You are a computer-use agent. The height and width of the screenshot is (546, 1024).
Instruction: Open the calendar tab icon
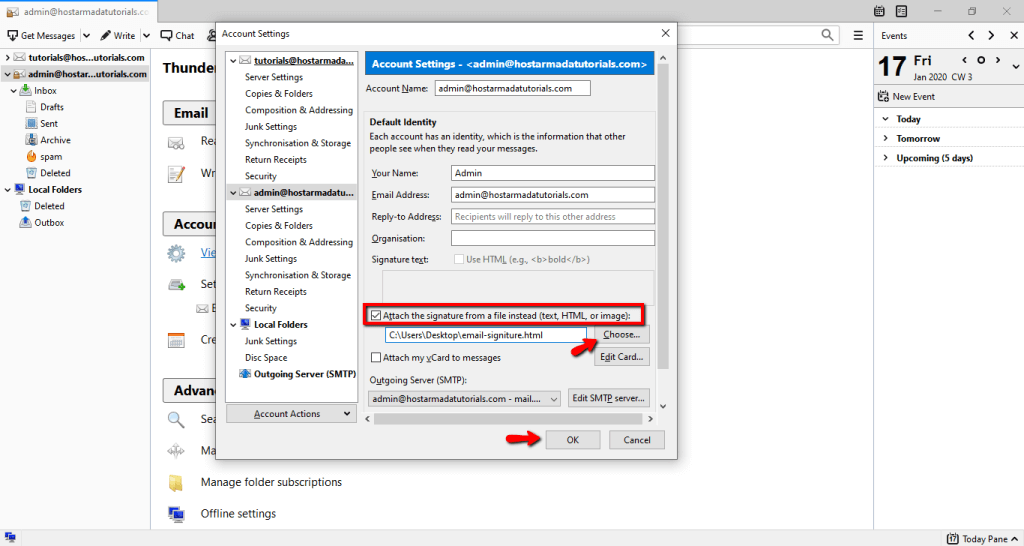[880, 11]
